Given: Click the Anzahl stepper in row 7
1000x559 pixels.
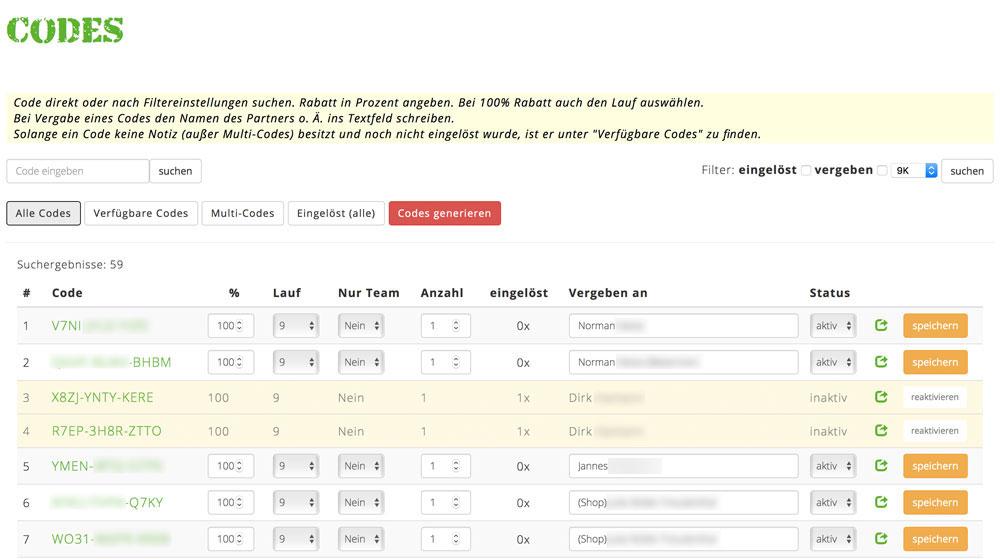Looking at the screenshot, I should tap(455, 539).
